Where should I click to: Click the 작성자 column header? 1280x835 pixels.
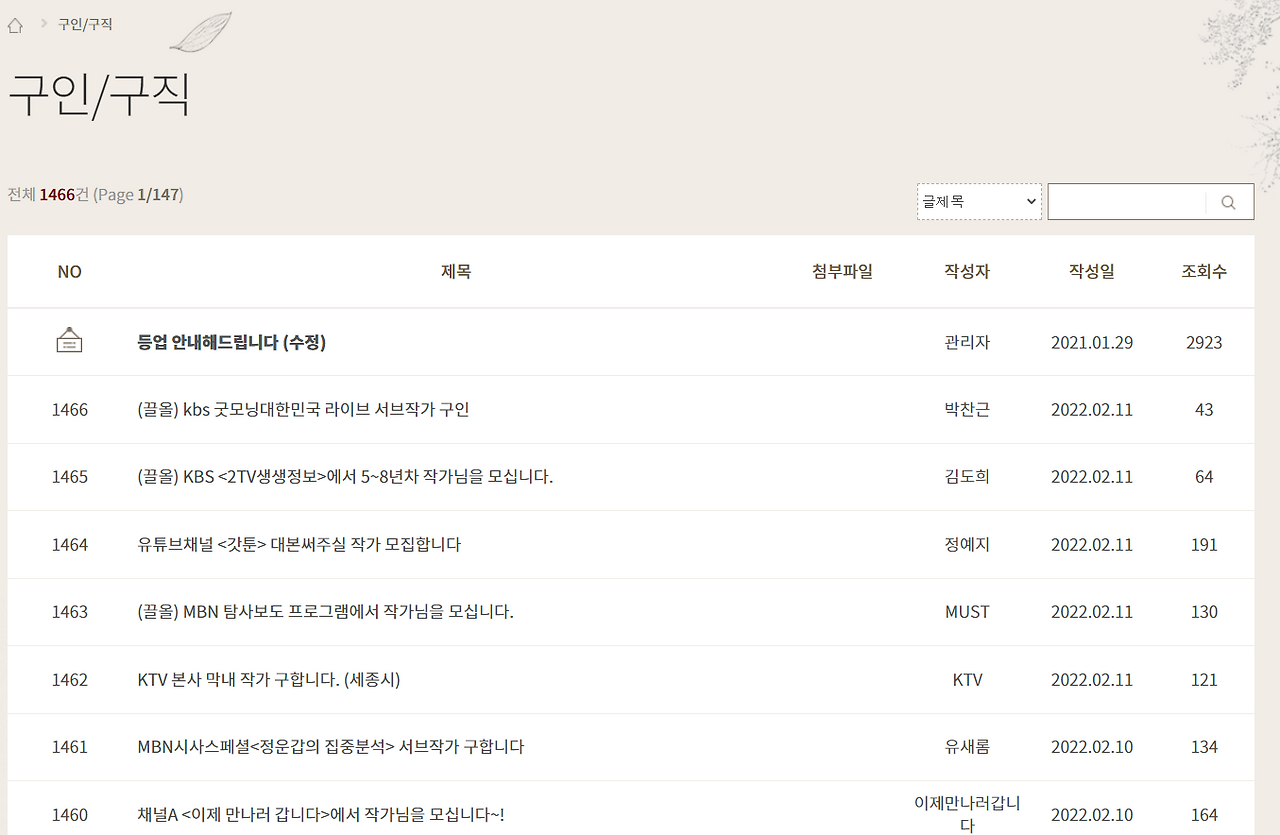(x=967, y=272)
